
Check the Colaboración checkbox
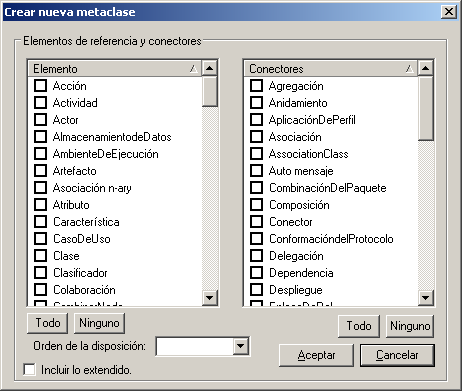coord(40,290)
